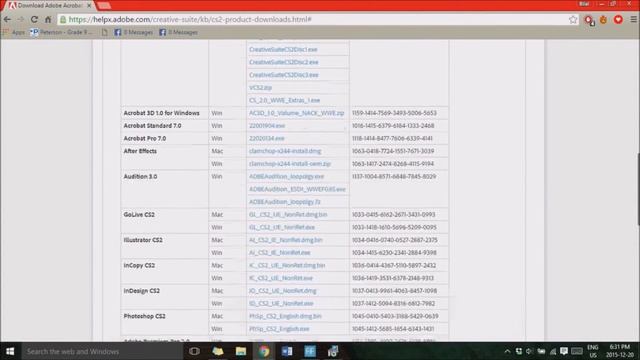Download Photoshop CS2 Win English exe
Screen dimensions: 640x360
279,329
